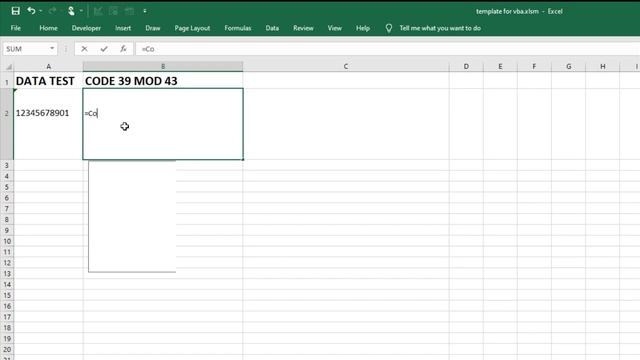Click the cell containing 12345678901
640x360 pixels.
click(48, 124)
